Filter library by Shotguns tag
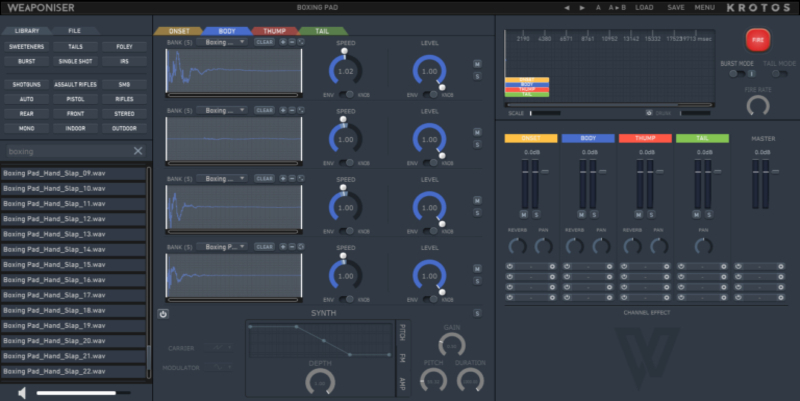The height and width of the screenshot is (401, 800). pyautogui.click(x=27, y=85)
